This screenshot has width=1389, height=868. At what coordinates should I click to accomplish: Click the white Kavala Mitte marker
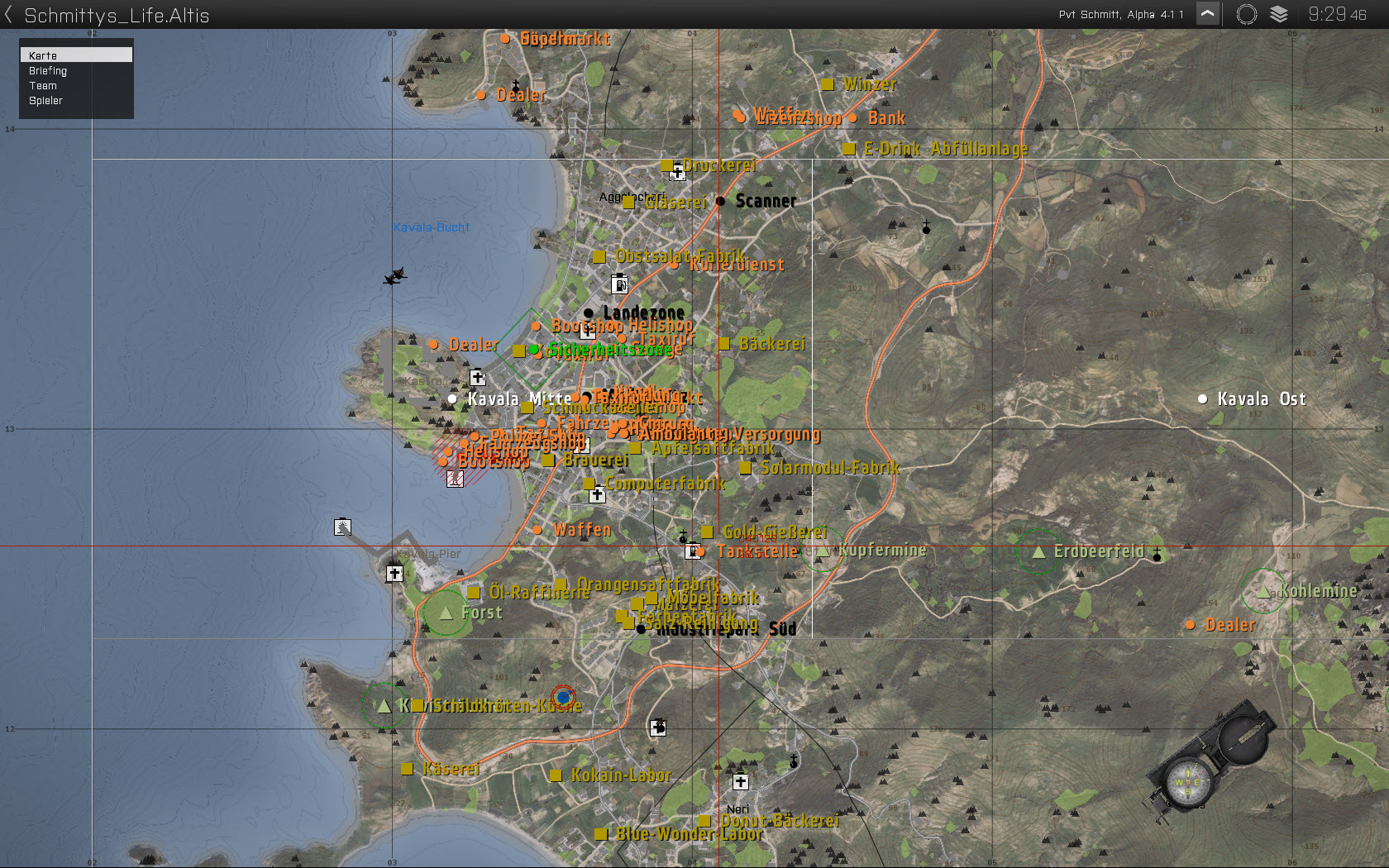(452, 398)
